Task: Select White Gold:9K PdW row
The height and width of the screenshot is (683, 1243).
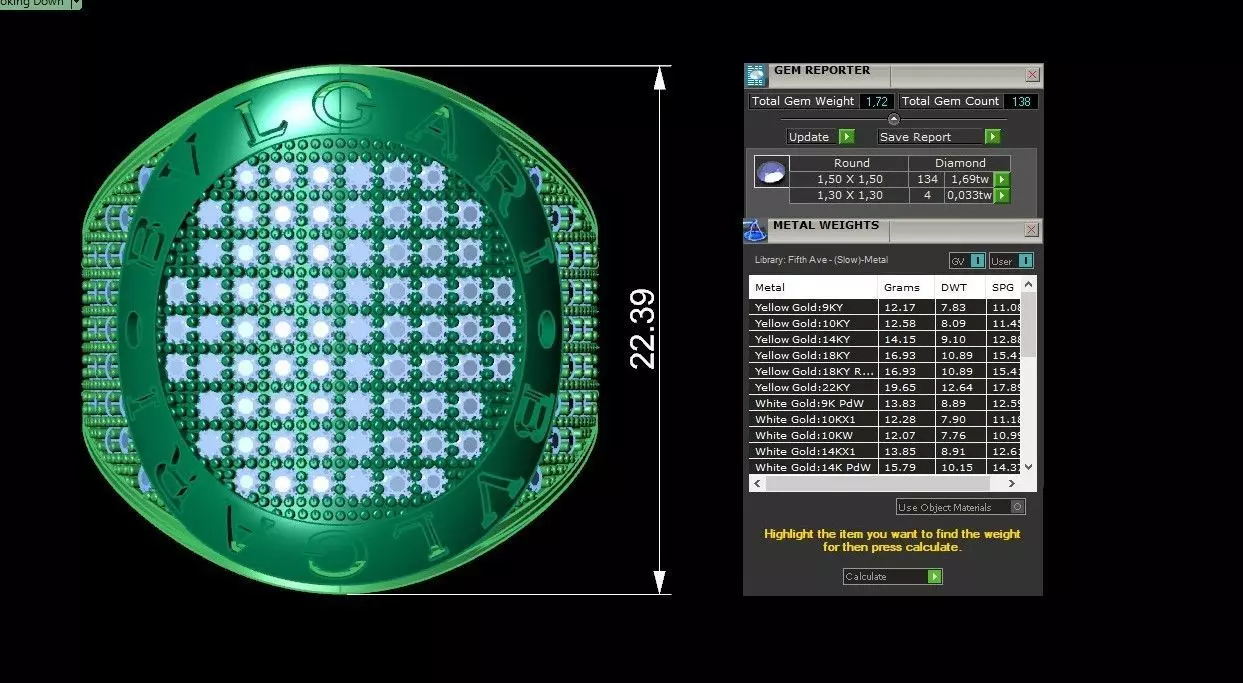Action: pos(885,403)
